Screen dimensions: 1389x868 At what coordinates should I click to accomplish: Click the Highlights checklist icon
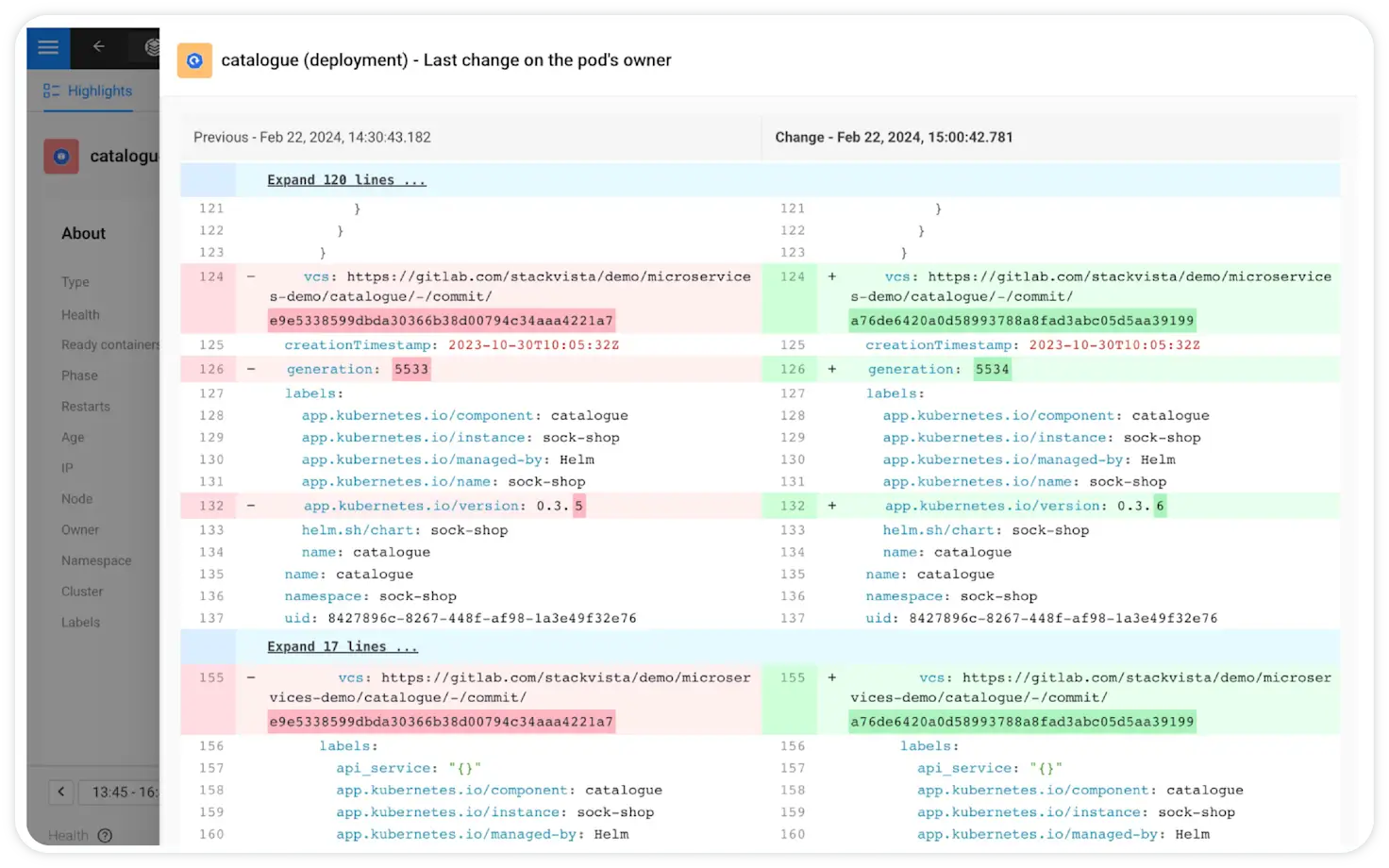coord(50,91)
